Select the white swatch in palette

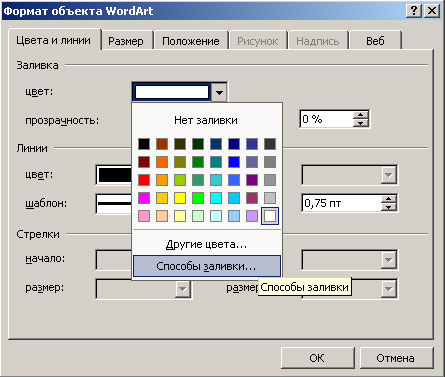270,216
